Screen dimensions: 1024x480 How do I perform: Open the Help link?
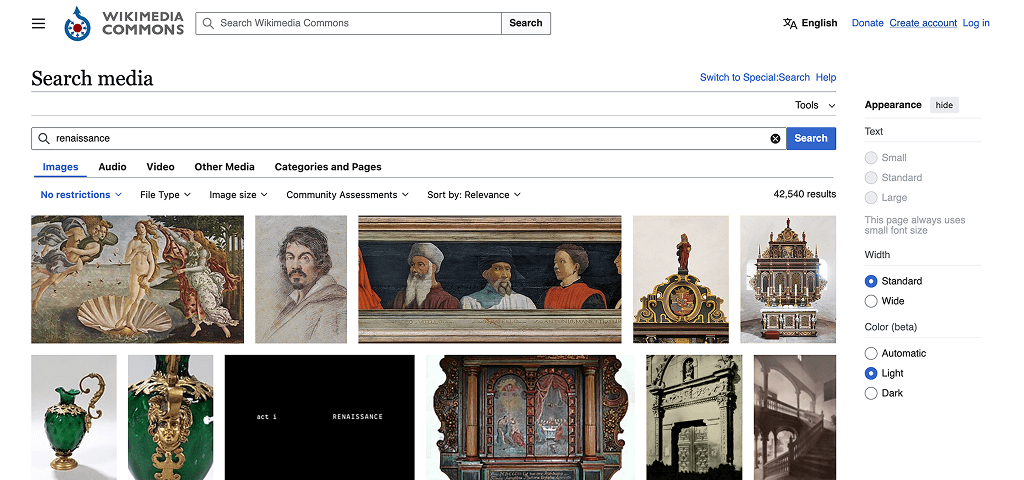point(826,77)
